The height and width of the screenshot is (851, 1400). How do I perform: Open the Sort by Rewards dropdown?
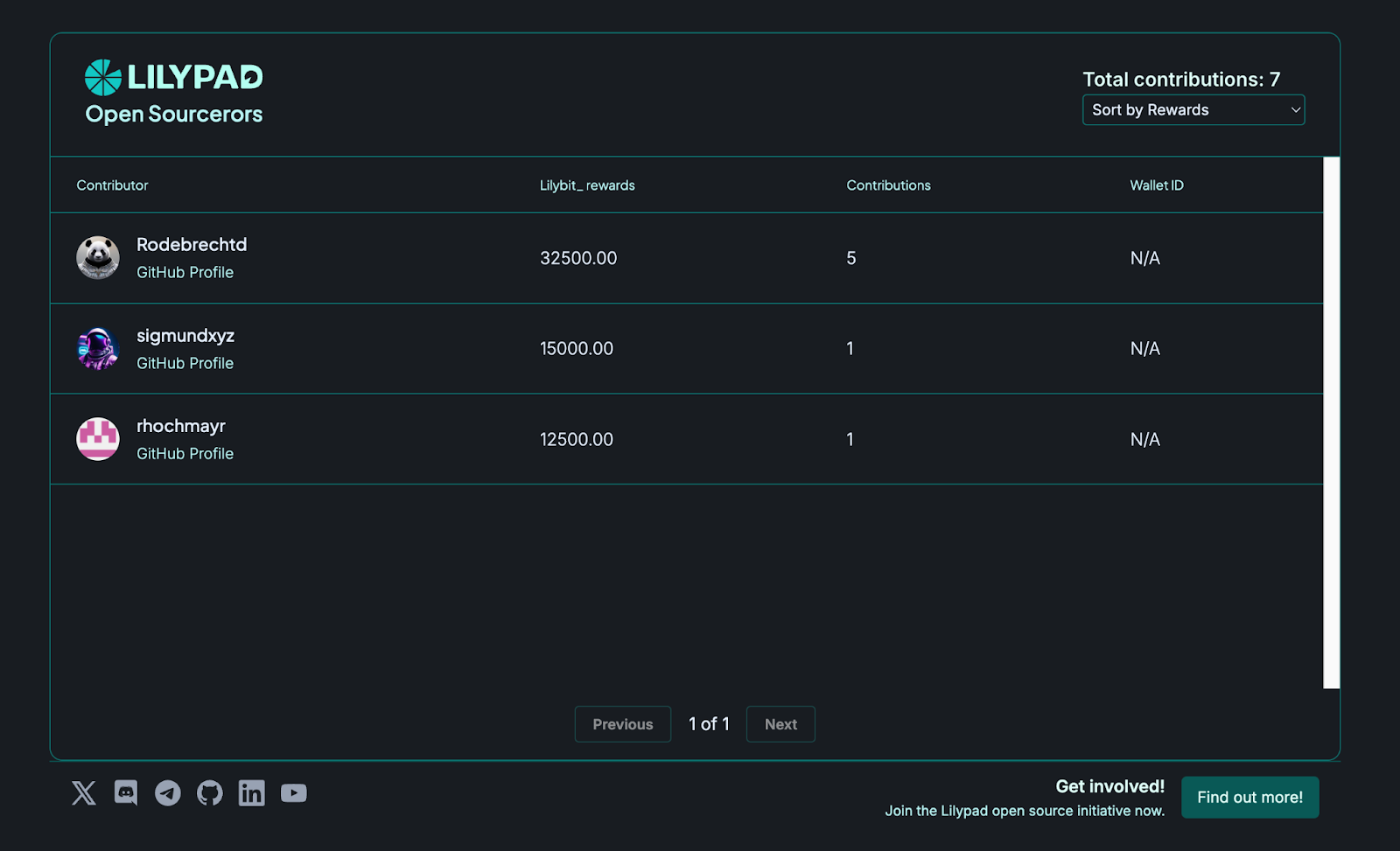1193,110
